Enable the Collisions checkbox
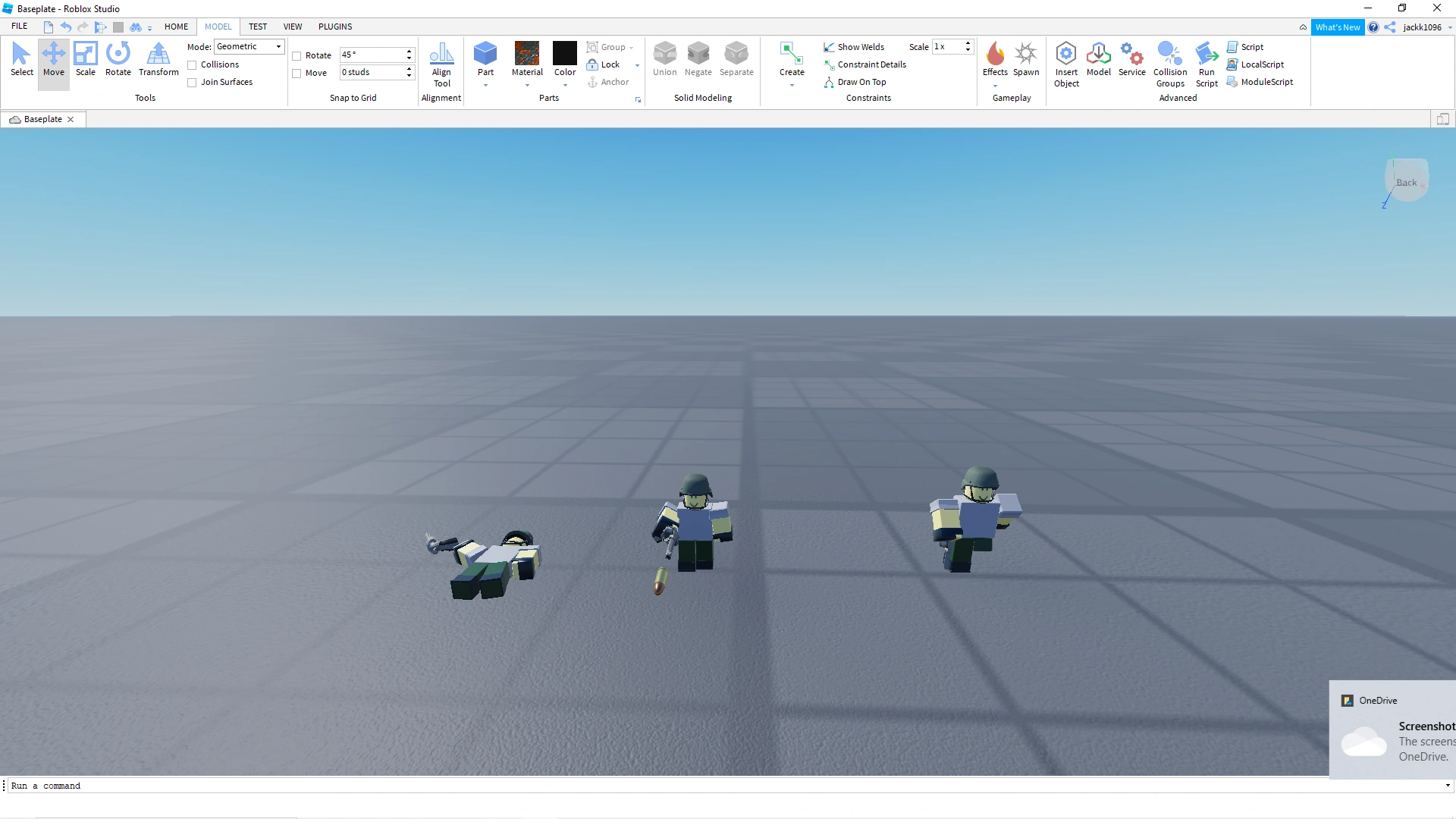The image size is (1456, 819). (193, 65)
